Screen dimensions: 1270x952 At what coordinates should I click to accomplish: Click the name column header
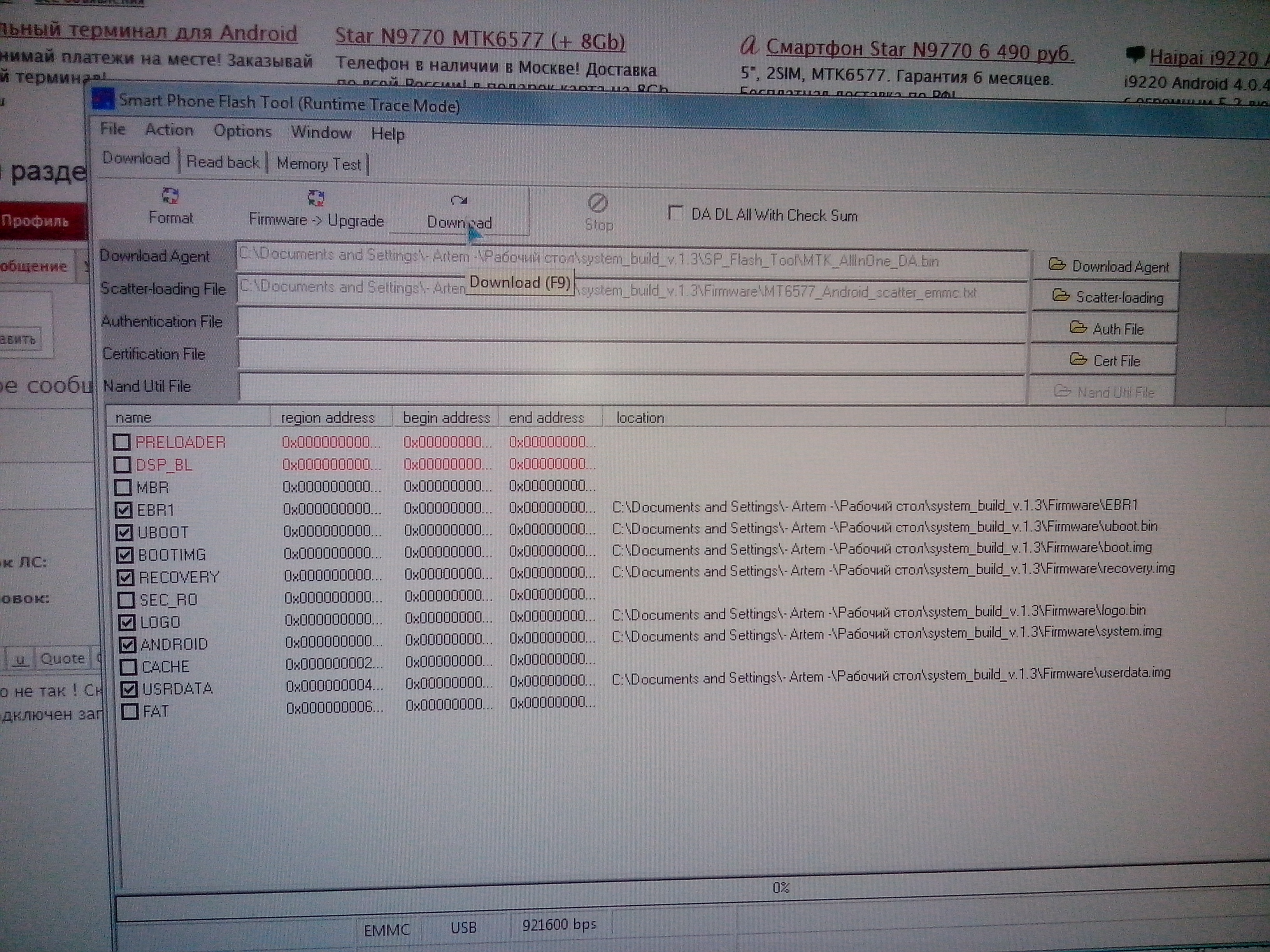(188, 417)
